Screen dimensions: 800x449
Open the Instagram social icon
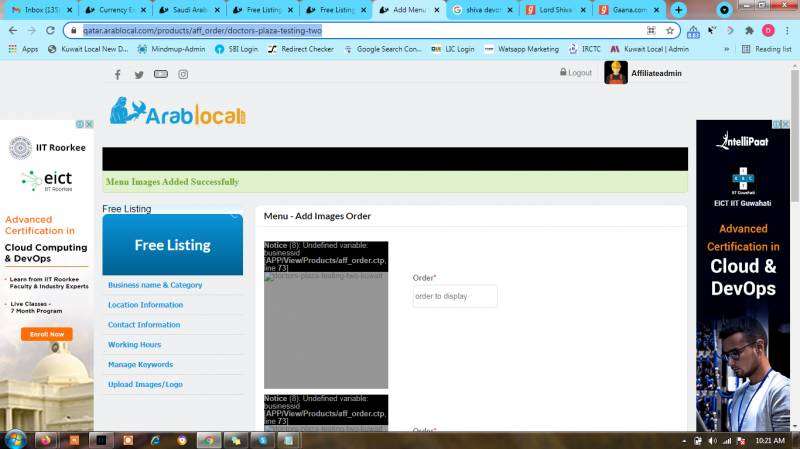[183, 74]
